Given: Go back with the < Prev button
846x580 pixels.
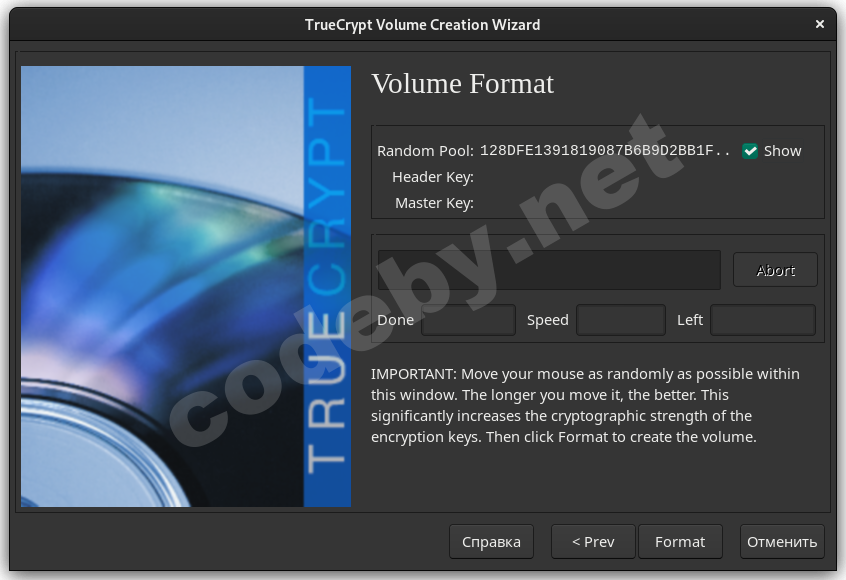Looking at the screenshot, I should tap(593, 542).
